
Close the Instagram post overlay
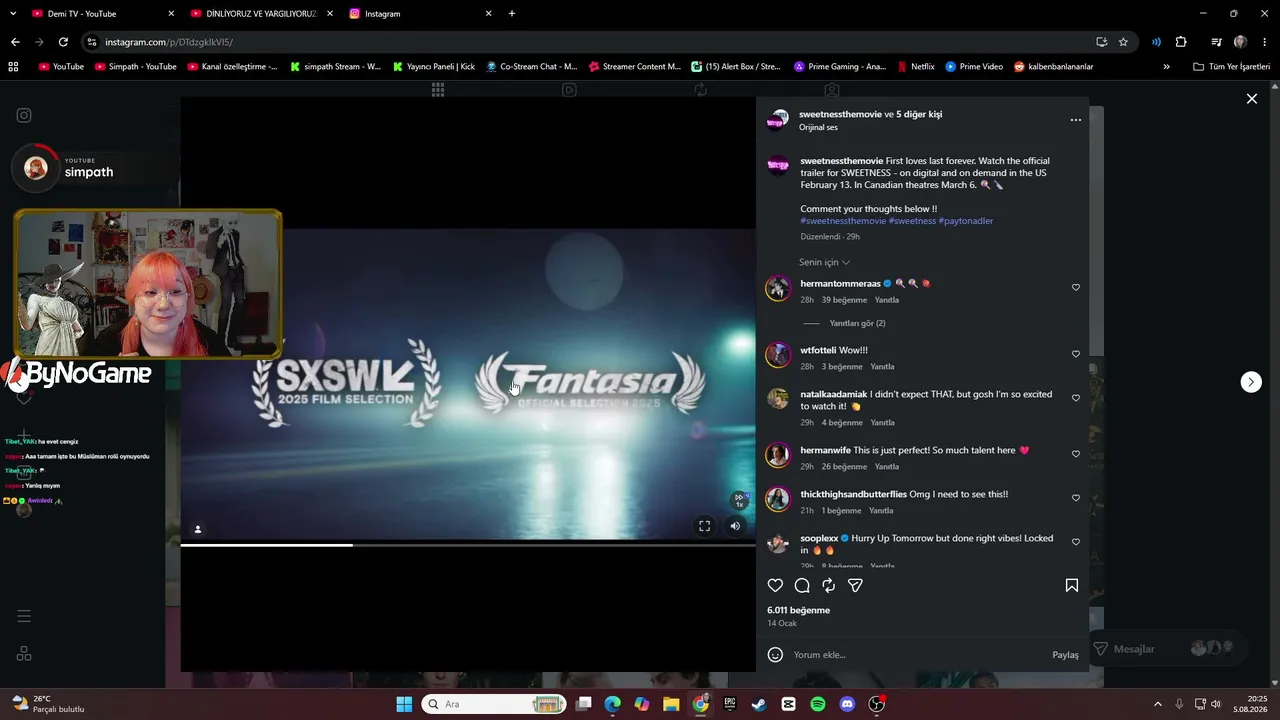click(x=1251, y=99)
